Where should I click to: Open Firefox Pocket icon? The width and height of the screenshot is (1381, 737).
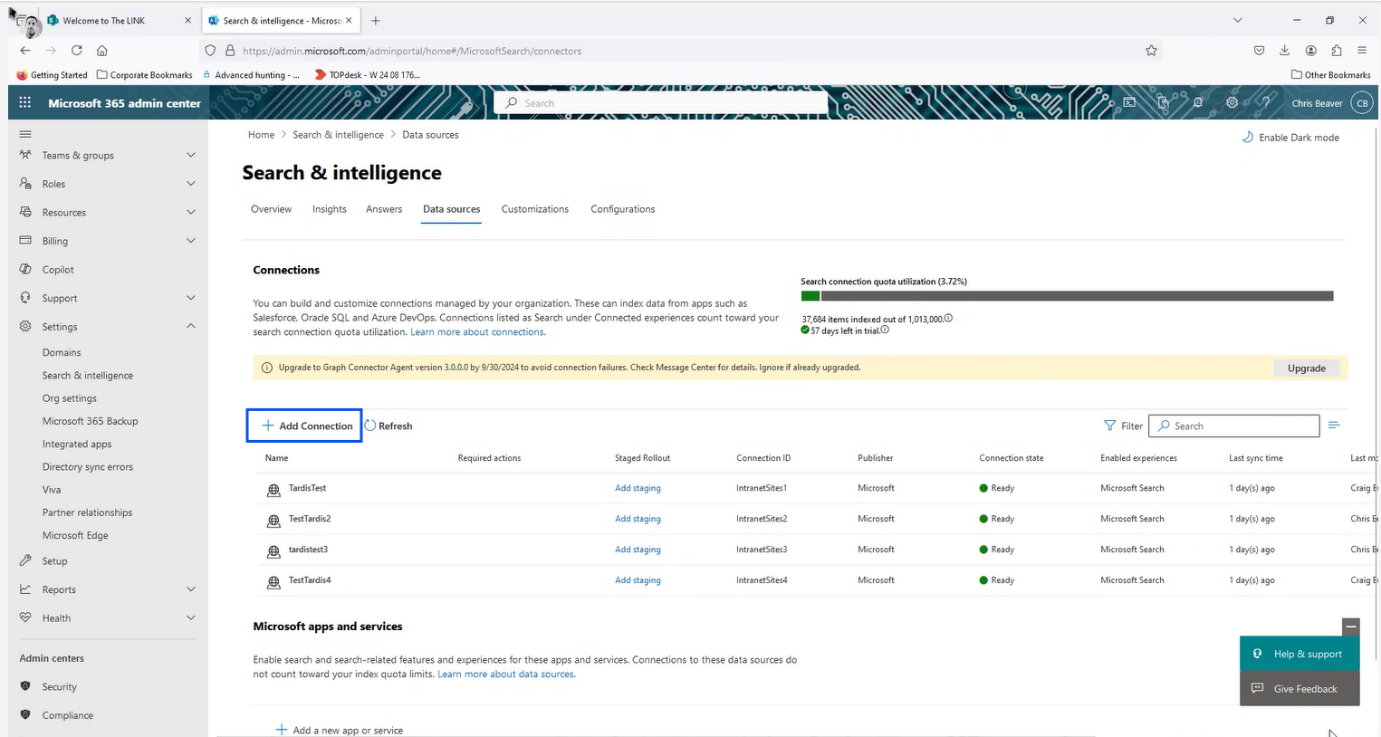1259,50
